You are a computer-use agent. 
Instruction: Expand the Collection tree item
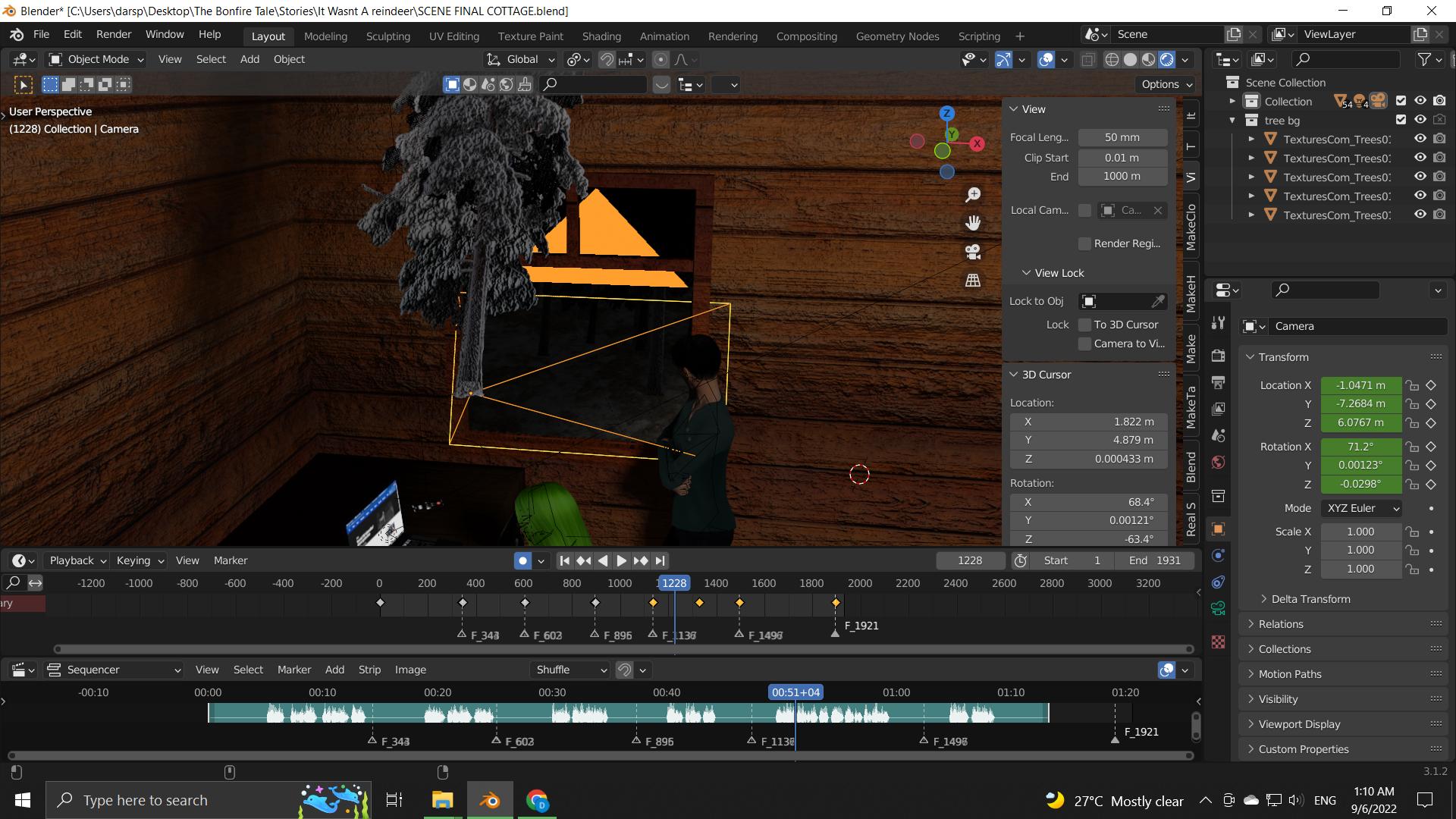pyautogui.click(x=1232, y=101)
